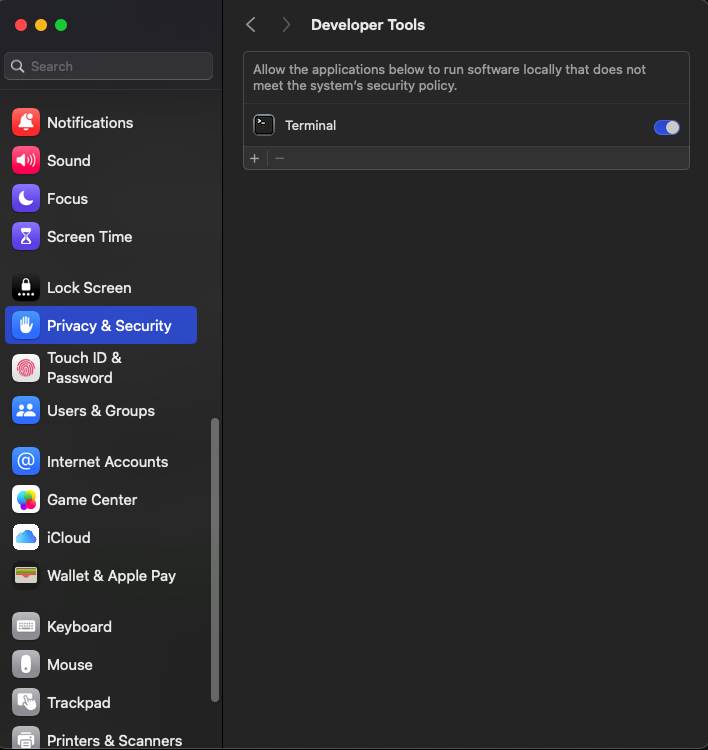Click the Keyboard icon in sidebar
This screenshot has height=750, width=708.
click(26, 626)
